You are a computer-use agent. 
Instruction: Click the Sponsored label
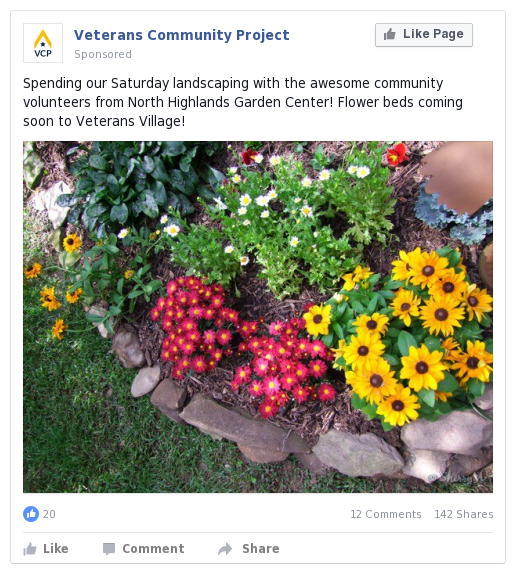pos(103,54)
